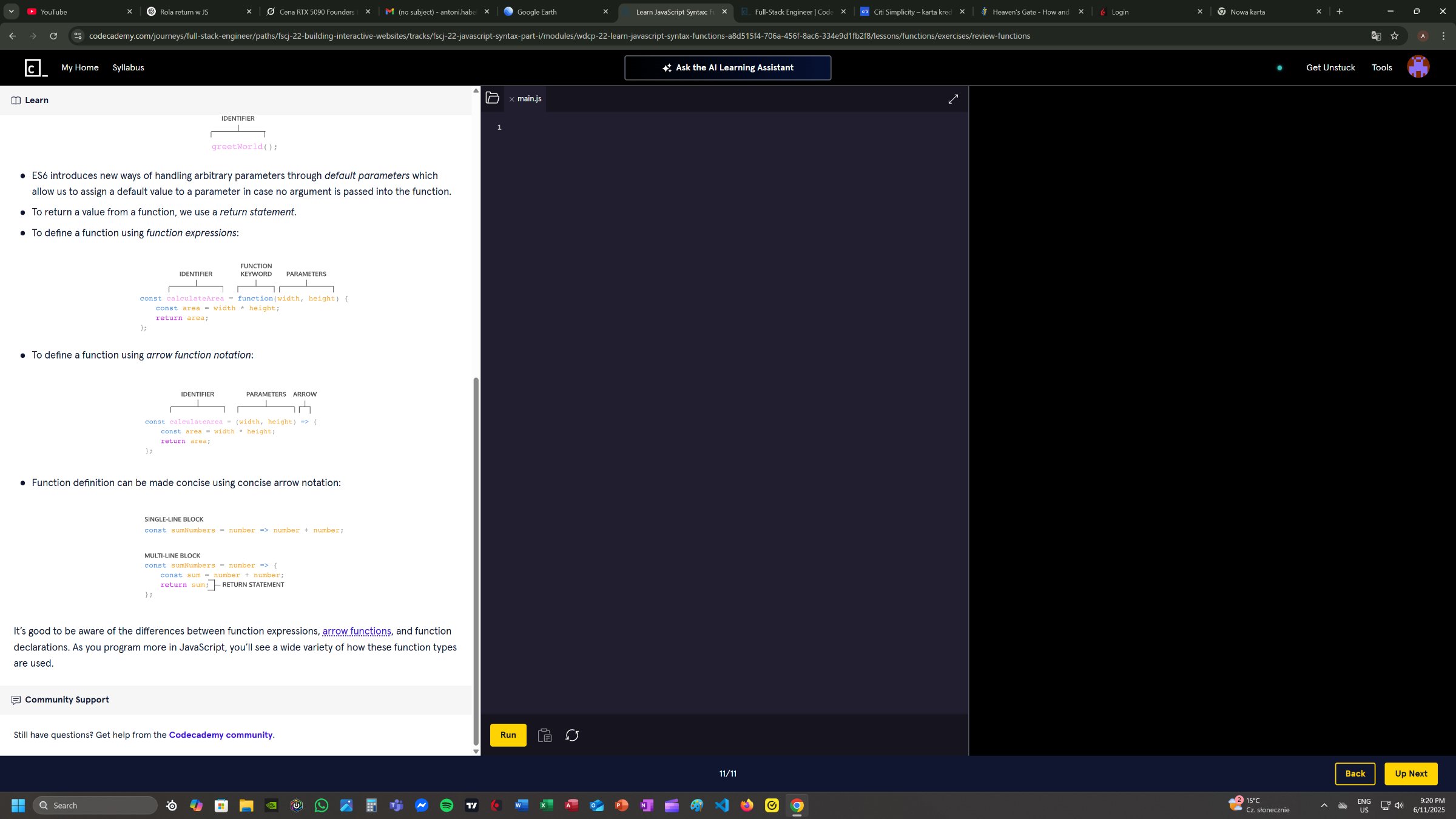Open the file explorer folder icon in editor
1456x819 pixels.
click(492, 98)
